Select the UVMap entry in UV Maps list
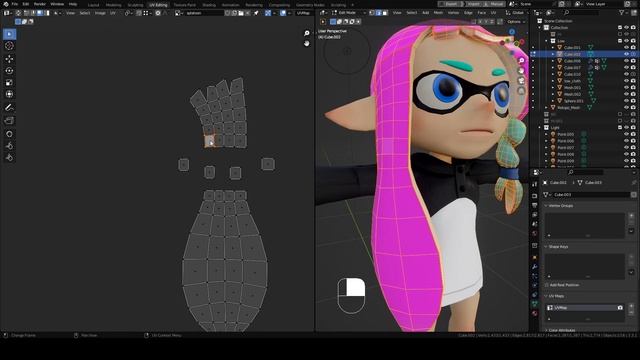 tap(585, 308)
